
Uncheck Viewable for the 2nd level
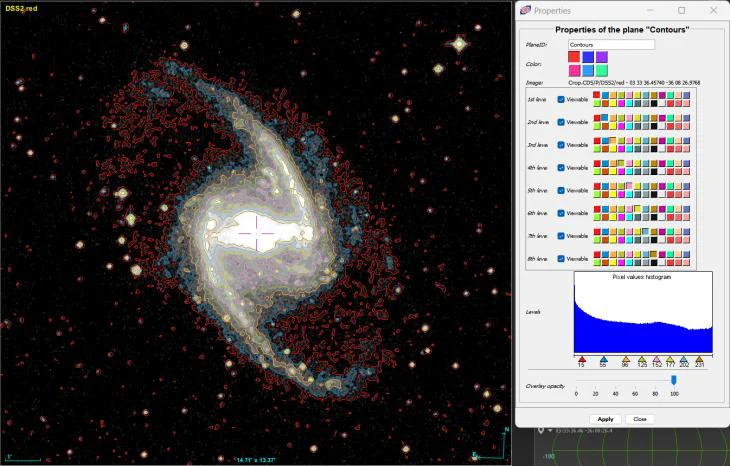point(561,122)
